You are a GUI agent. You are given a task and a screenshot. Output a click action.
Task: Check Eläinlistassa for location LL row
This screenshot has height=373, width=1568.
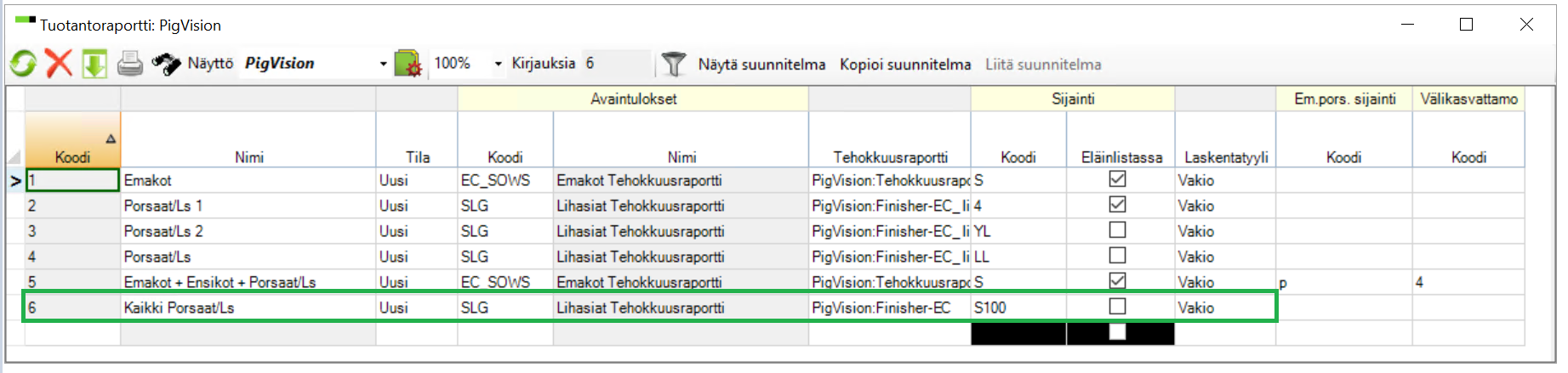[1118, 256]
